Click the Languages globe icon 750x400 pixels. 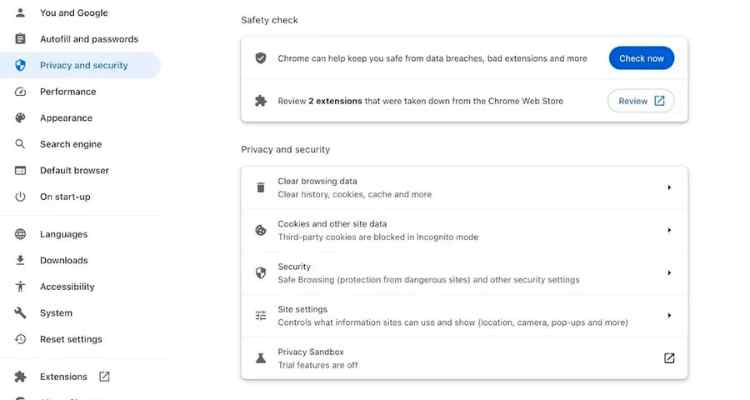(x=20, y=234)
